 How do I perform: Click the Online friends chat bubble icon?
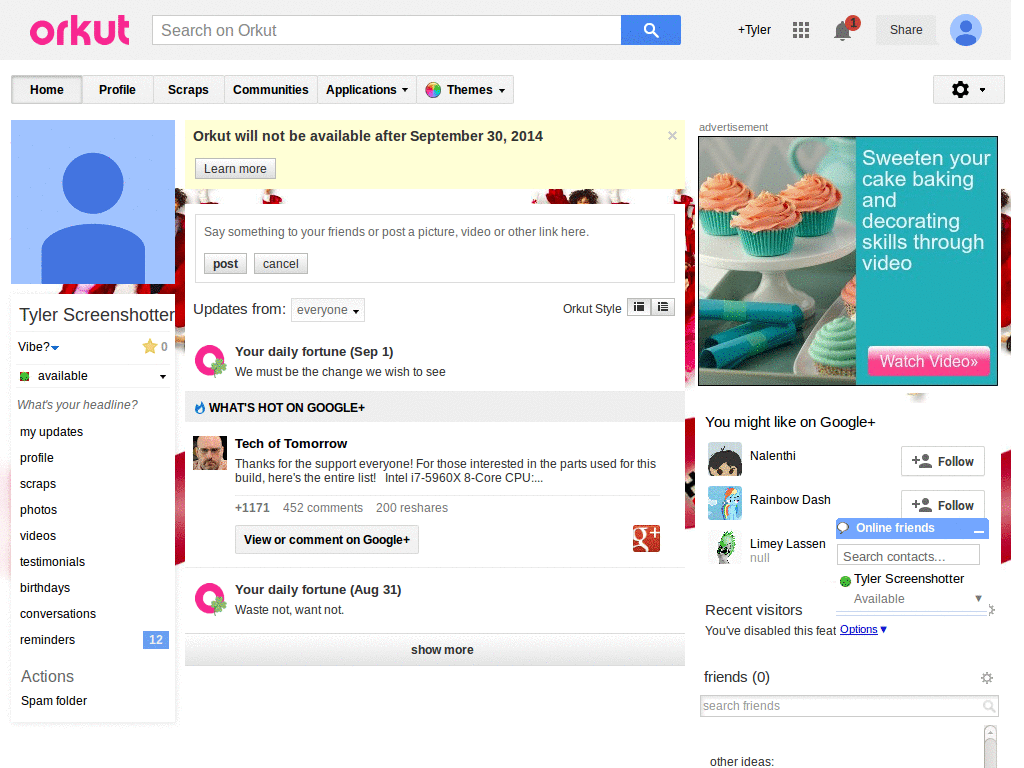pos(843,528)
